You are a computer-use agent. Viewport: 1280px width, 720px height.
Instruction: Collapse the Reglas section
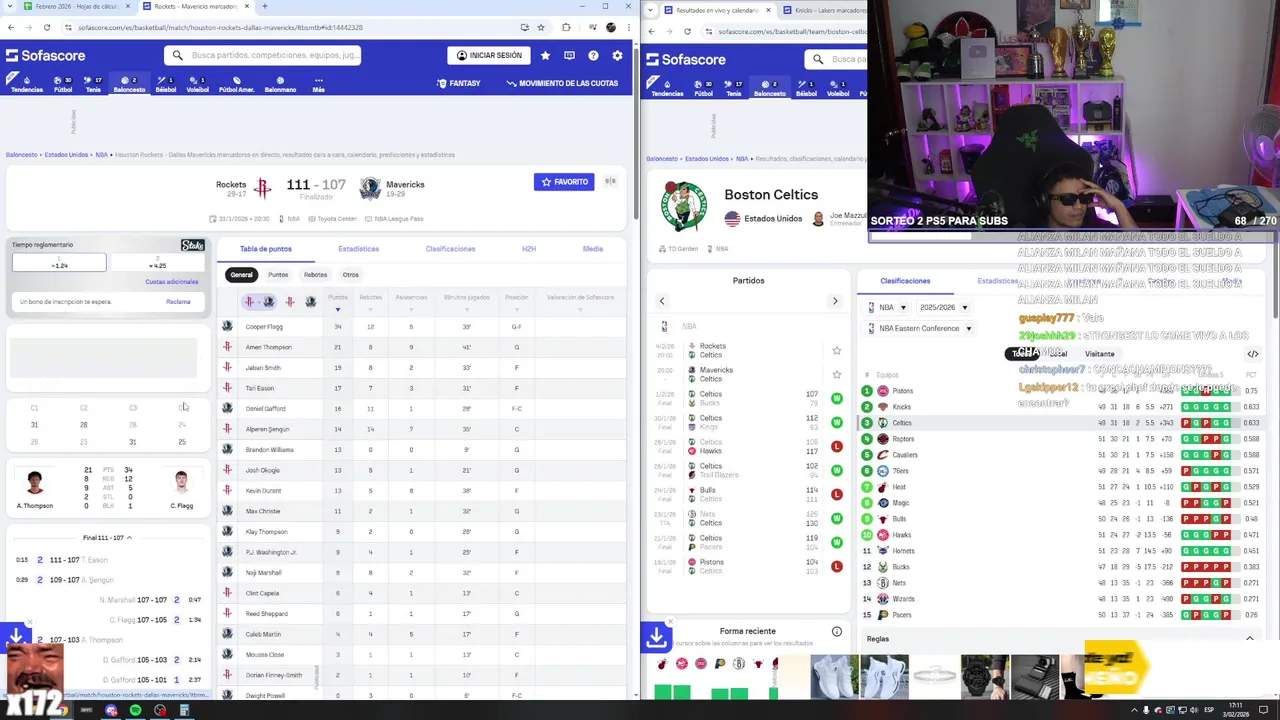click(1249, 638)
